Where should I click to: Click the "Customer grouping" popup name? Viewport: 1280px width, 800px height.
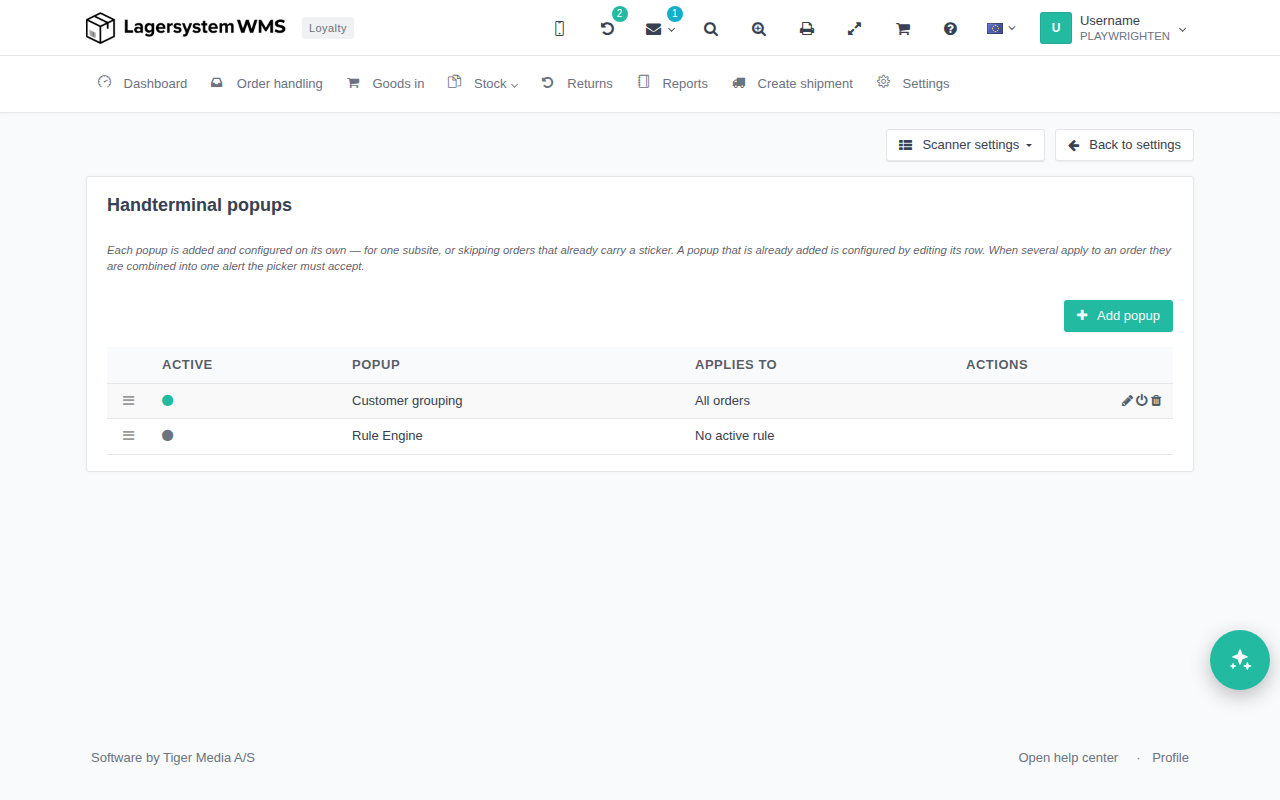coord(407,401)
